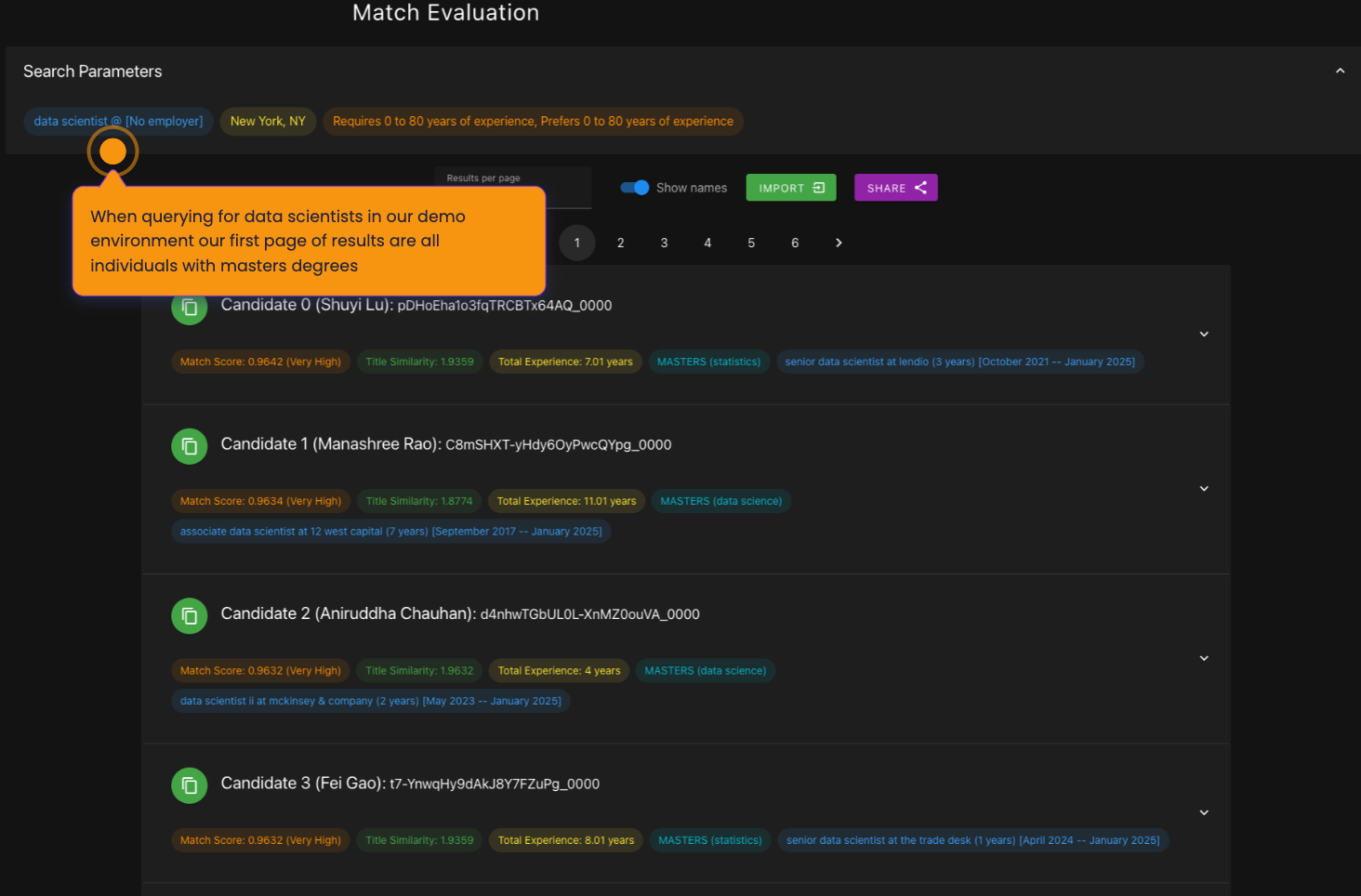Click Fei Gao's 'MASTERS (statistics)' chip
The width and height of the screenshot is (1361, 896).
[710, 840]
